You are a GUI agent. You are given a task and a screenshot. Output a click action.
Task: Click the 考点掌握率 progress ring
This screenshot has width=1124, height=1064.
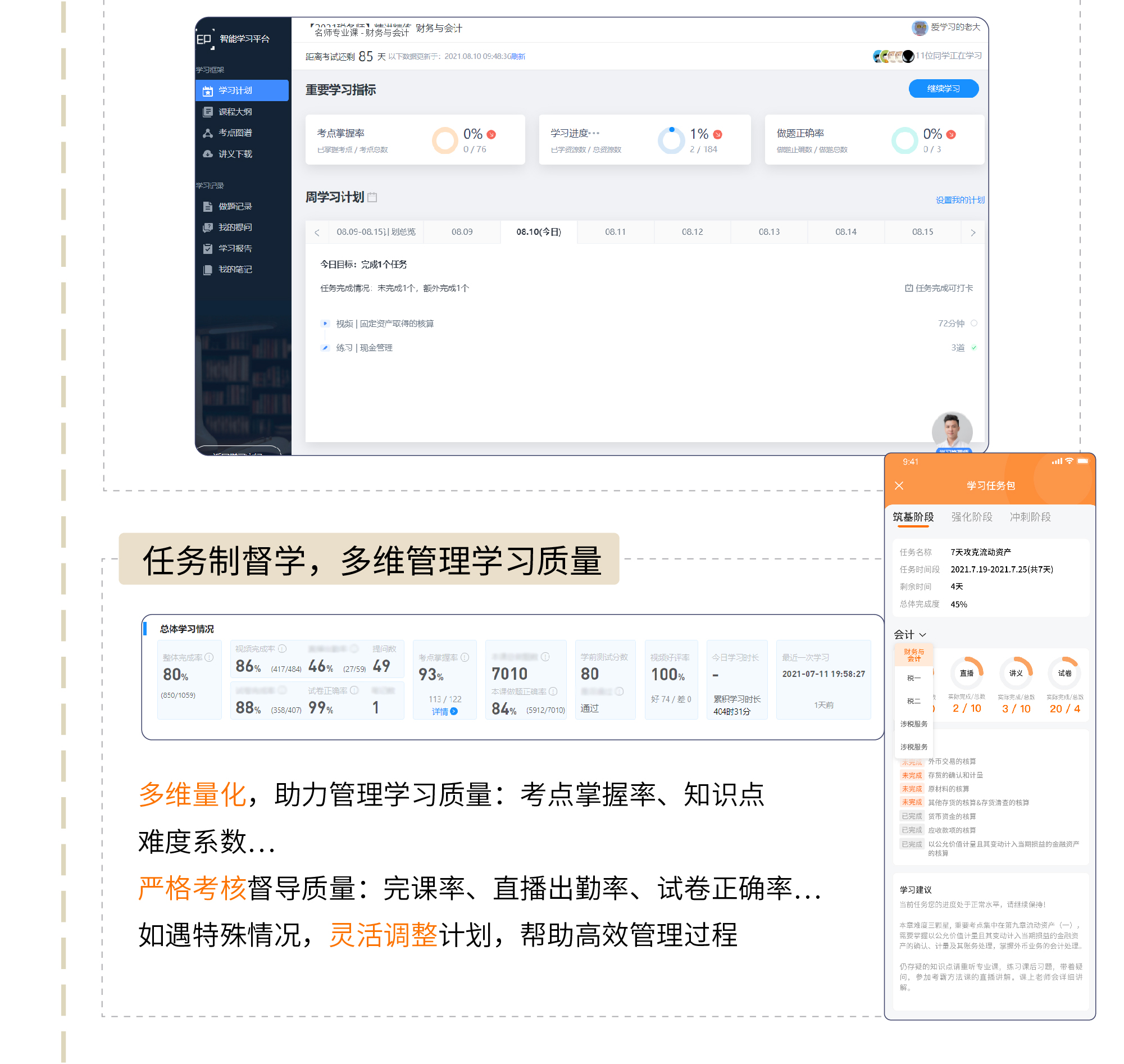[x=445, y=140]
